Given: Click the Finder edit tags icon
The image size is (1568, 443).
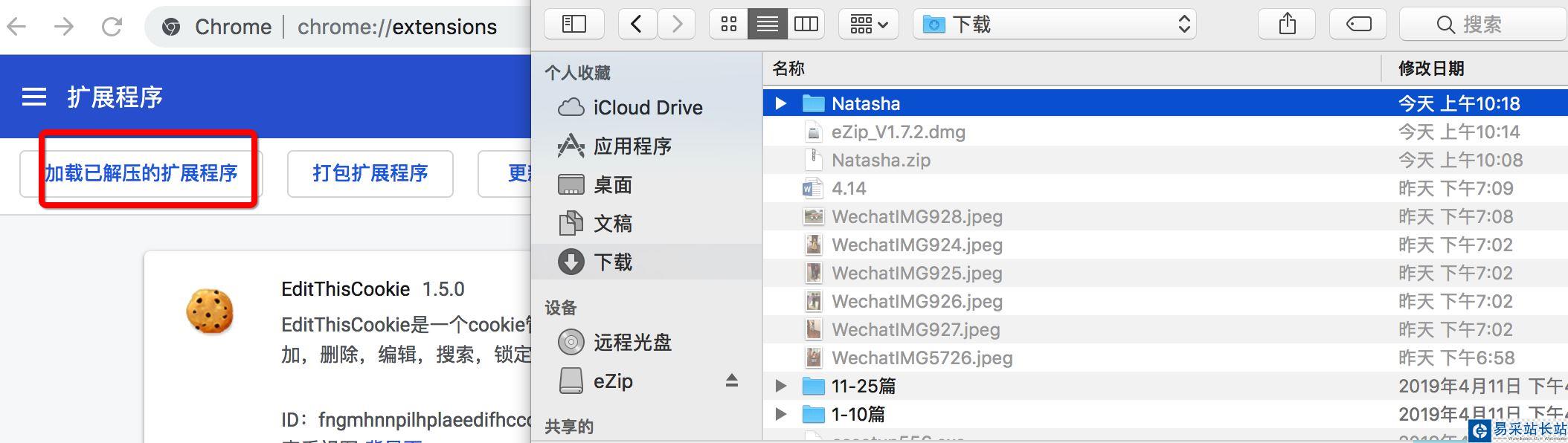Looking at the screenshot, I should (x=1358, y=25).
